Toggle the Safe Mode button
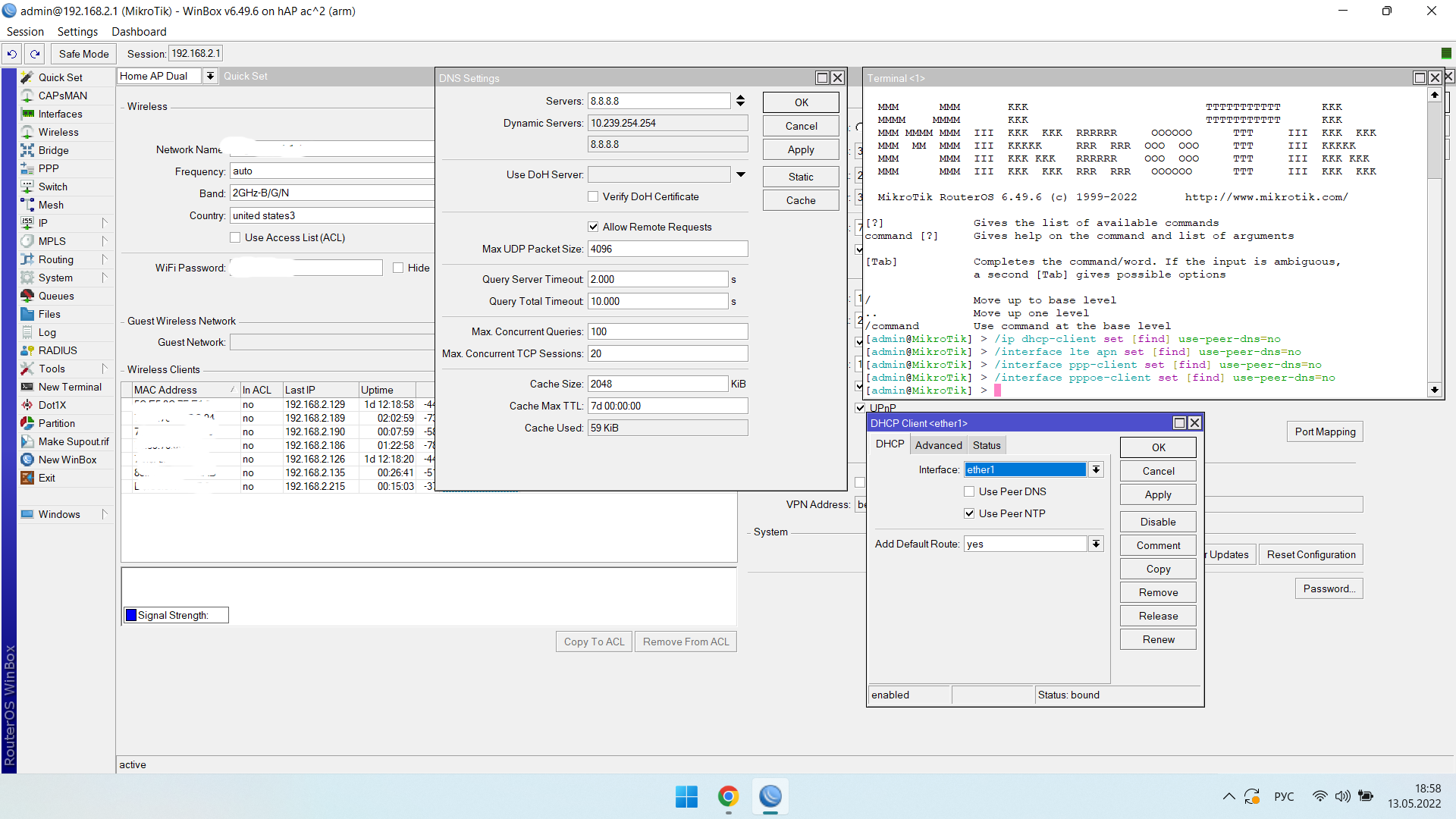Image resolution: width=1456 pixels, height=819 pixels. coord(83,54)
